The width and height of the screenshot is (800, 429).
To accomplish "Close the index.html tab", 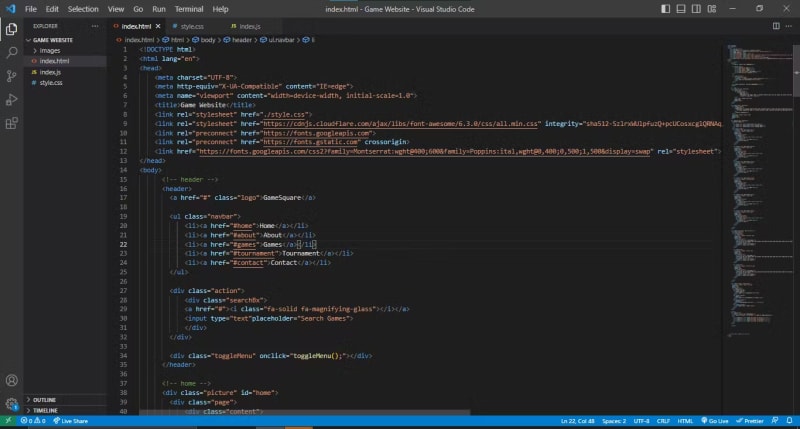I will (158, 26).
